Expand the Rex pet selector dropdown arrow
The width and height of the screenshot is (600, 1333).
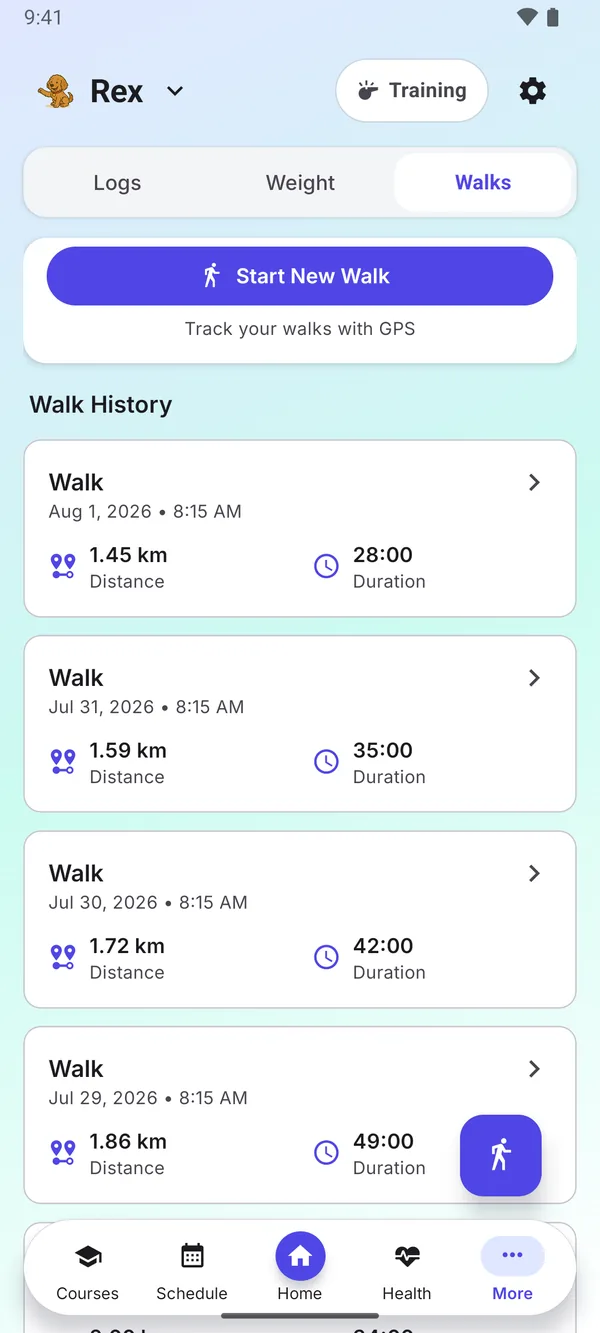coord(175,91)
